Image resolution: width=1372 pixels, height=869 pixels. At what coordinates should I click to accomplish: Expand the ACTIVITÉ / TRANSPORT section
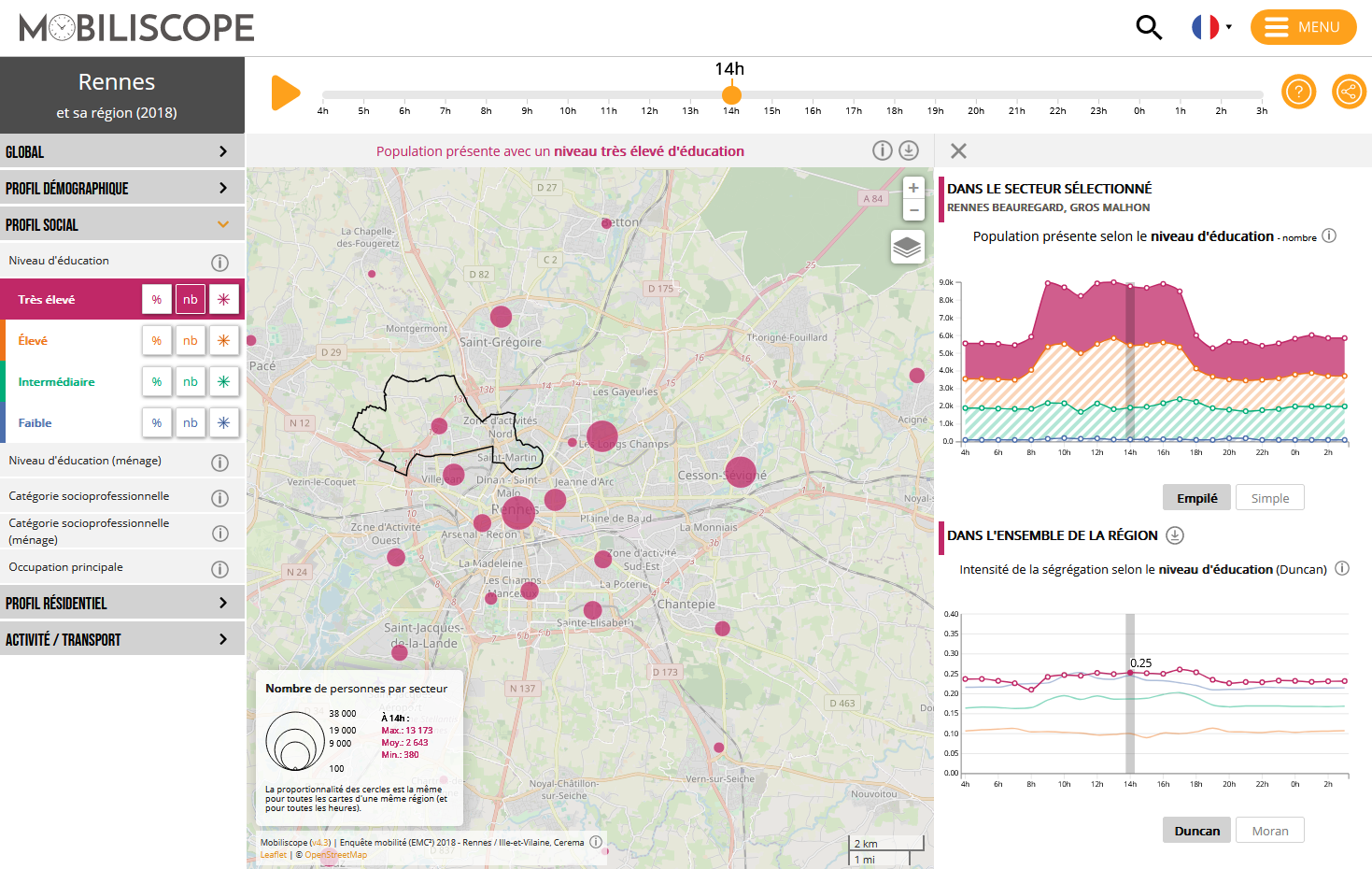[122, 639]
